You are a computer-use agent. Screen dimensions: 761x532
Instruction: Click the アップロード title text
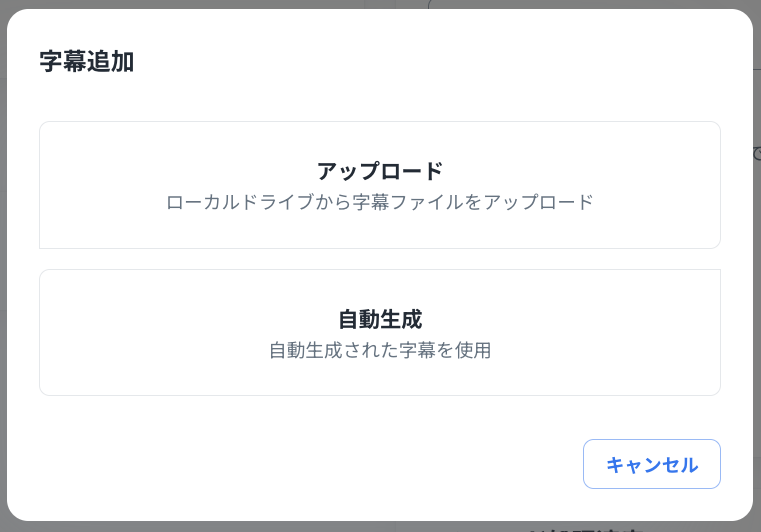(380, 171)
